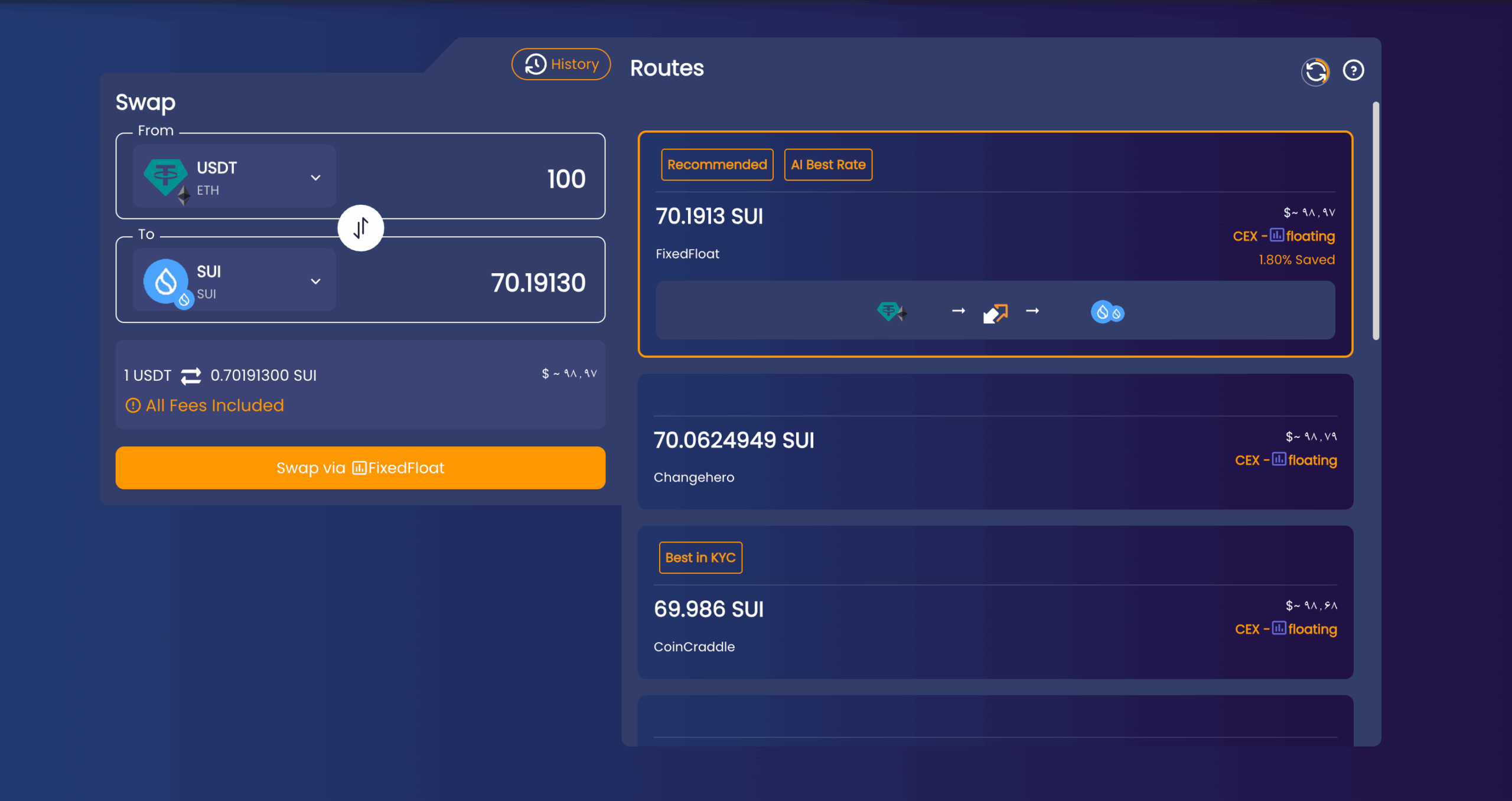Viewport: 1512px width, 801px height.
Task: Click the refresh routes icon
Action: [x=1315, y=72]
